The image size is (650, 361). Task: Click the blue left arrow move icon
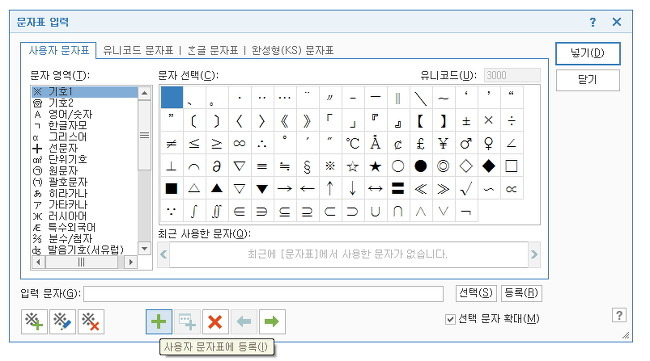pyautogui.click(x=244, y=322)
